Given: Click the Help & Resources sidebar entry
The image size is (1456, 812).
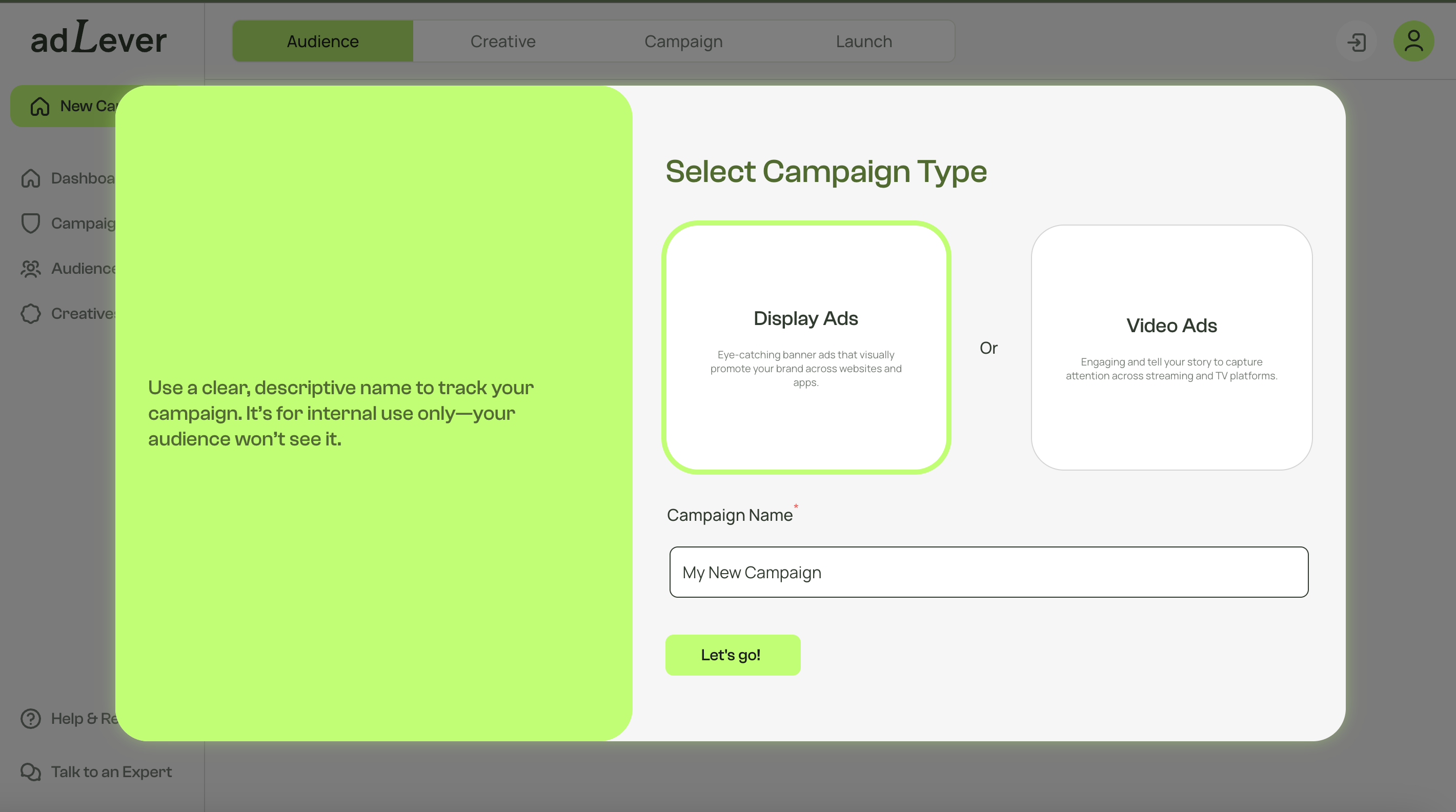Looking at the screenshot, I should click(85, 718).
